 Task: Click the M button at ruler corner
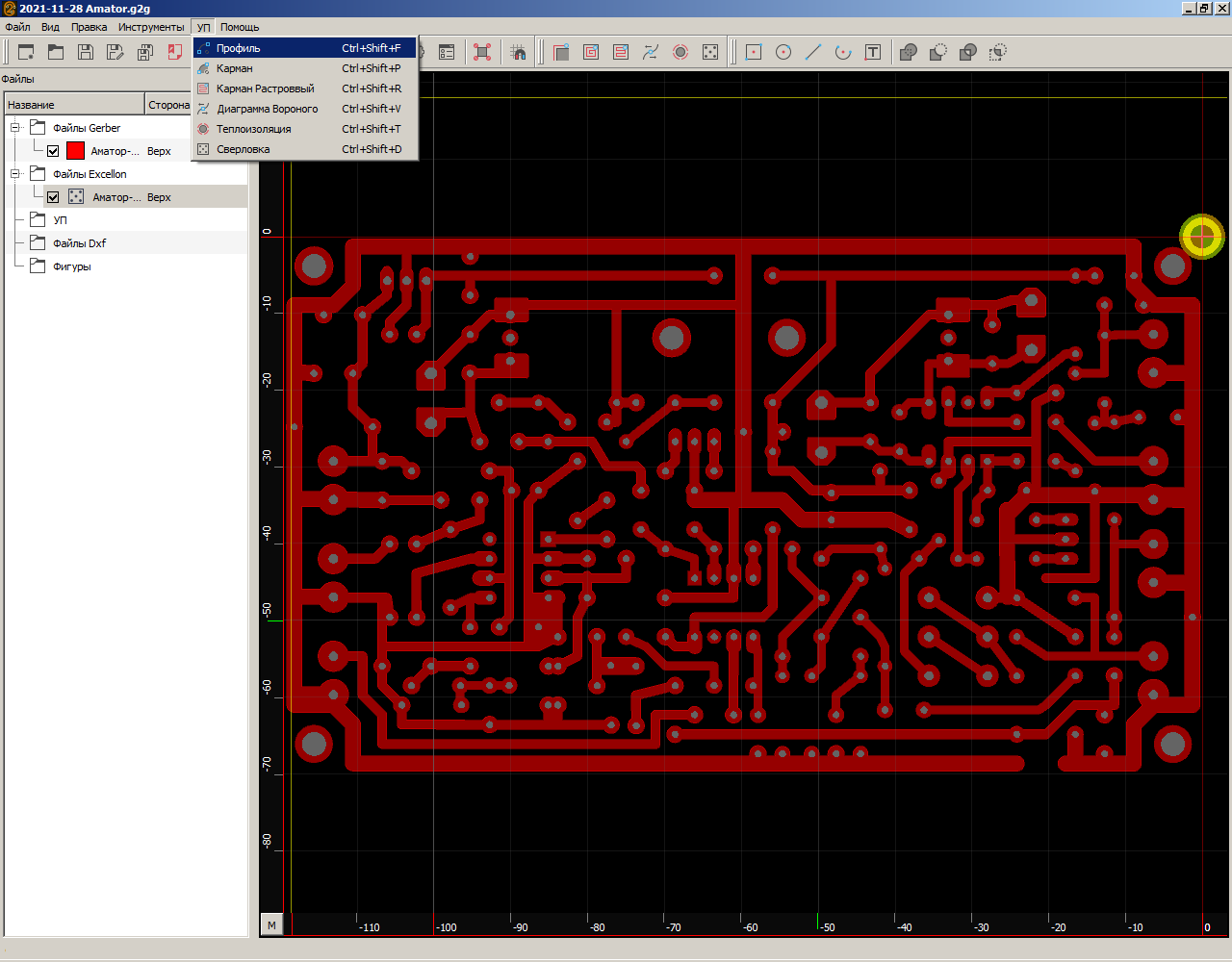(271, 925)
